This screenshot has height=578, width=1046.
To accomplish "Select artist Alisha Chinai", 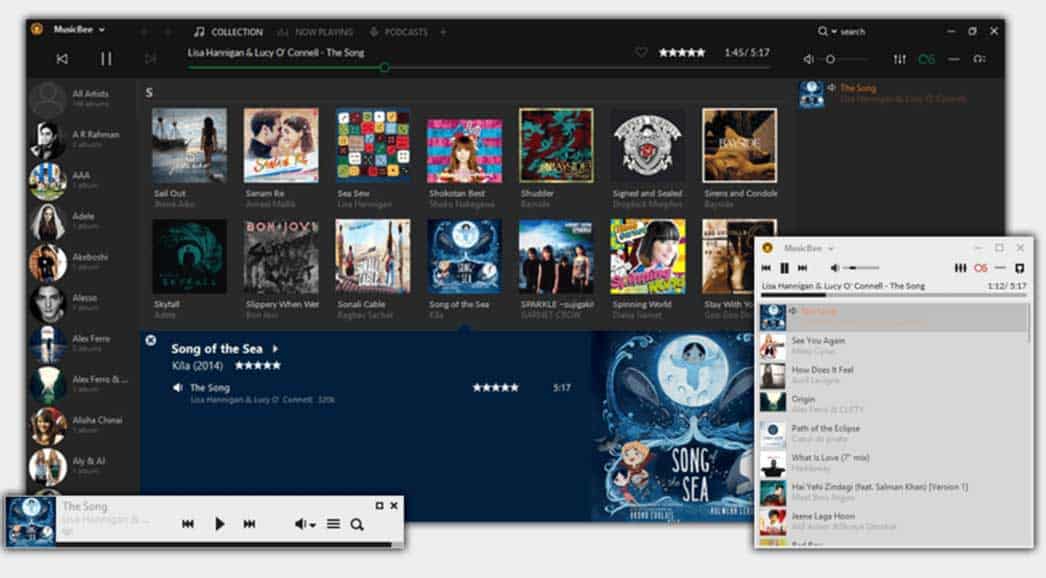I will click(x=81, y=424).
